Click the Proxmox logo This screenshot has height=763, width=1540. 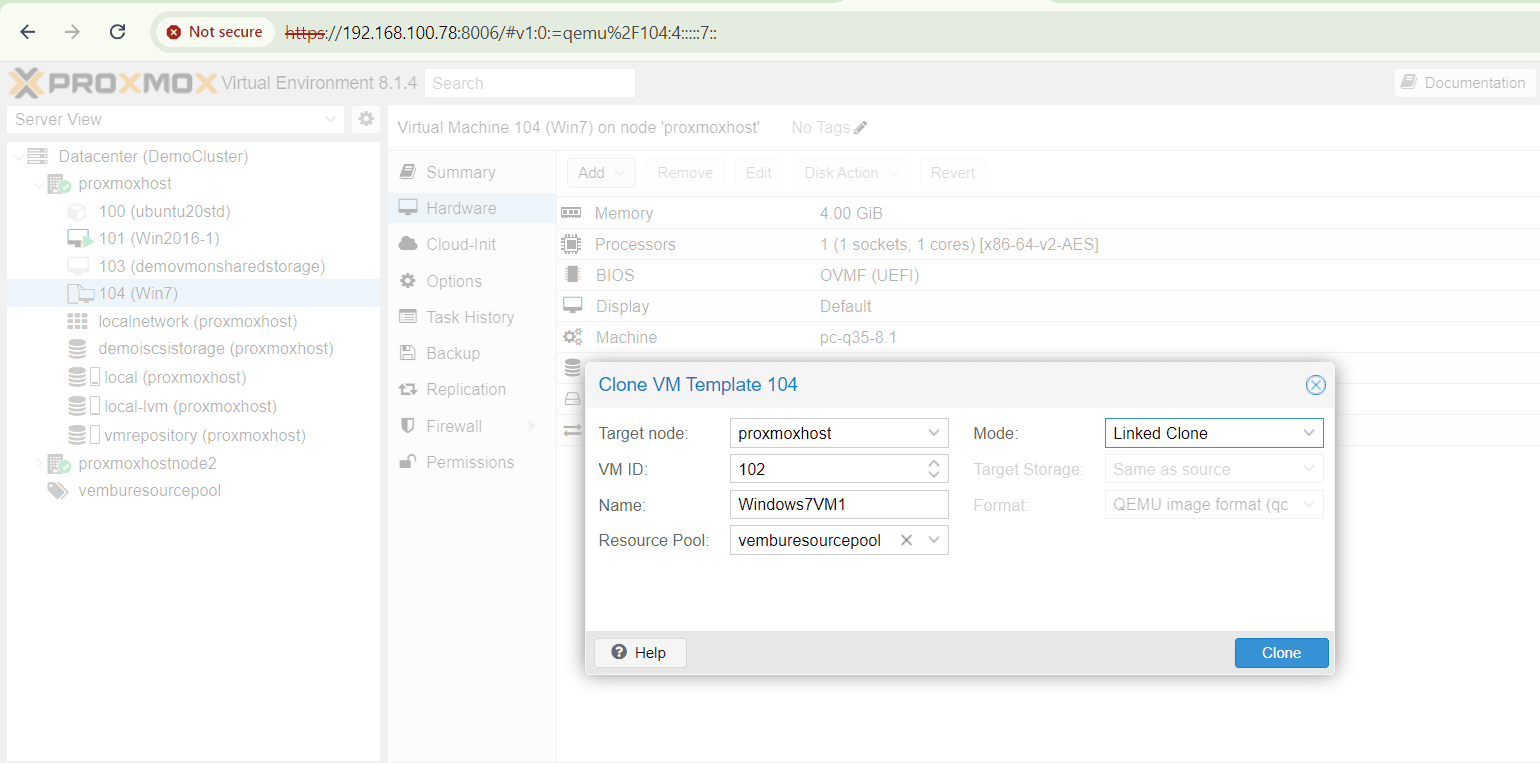coord(112,83)
